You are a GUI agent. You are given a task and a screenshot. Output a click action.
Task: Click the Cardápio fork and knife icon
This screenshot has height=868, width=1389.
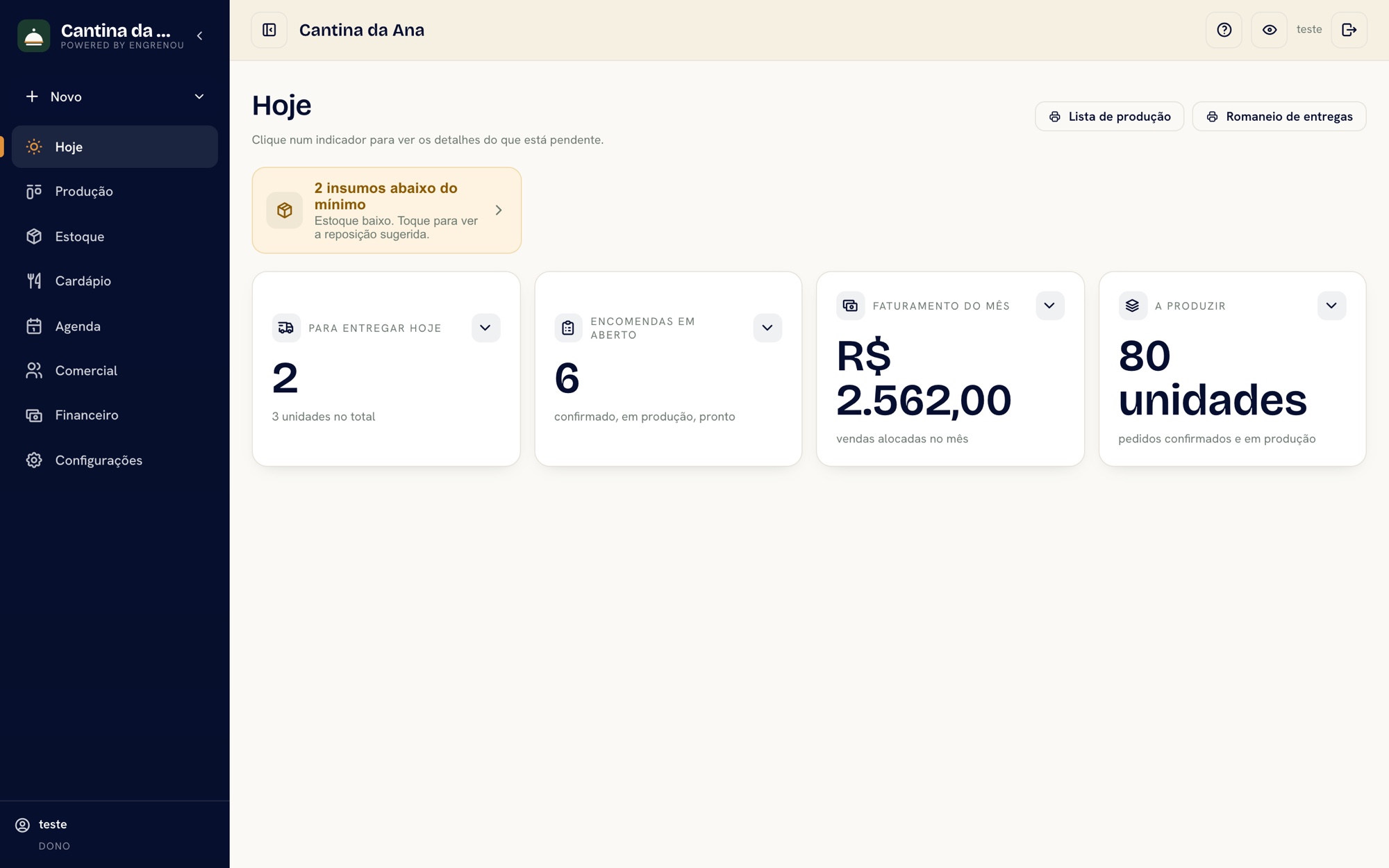[x=34, y=281]
